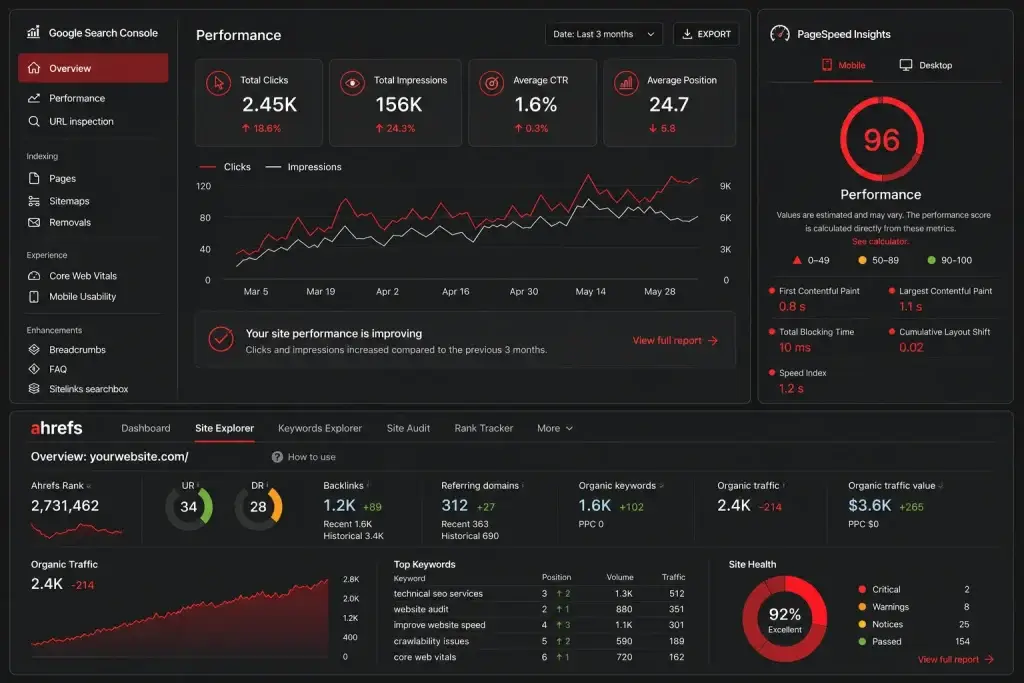Switch to the Desktop tab in PageSpeed
Screen dimensions: 1024x683
[925, 65]
